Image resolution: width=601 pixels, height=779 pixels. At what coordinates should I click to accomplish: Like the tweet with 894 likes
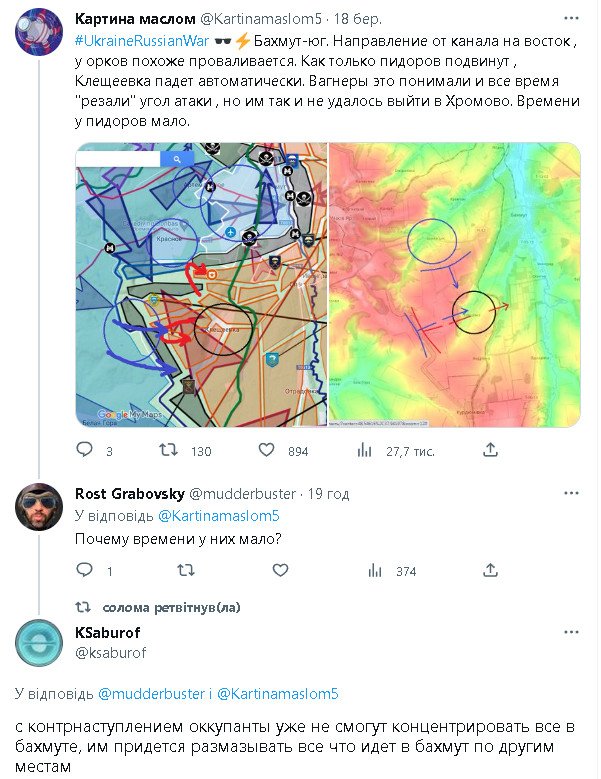click(x=266, y=451)
